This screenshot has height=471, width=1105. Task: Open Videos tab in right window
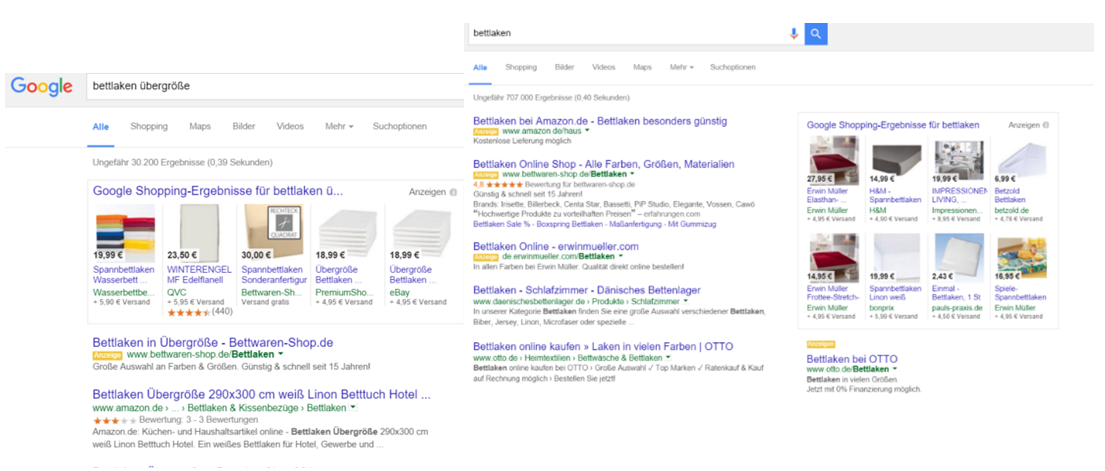click(603, 67)
